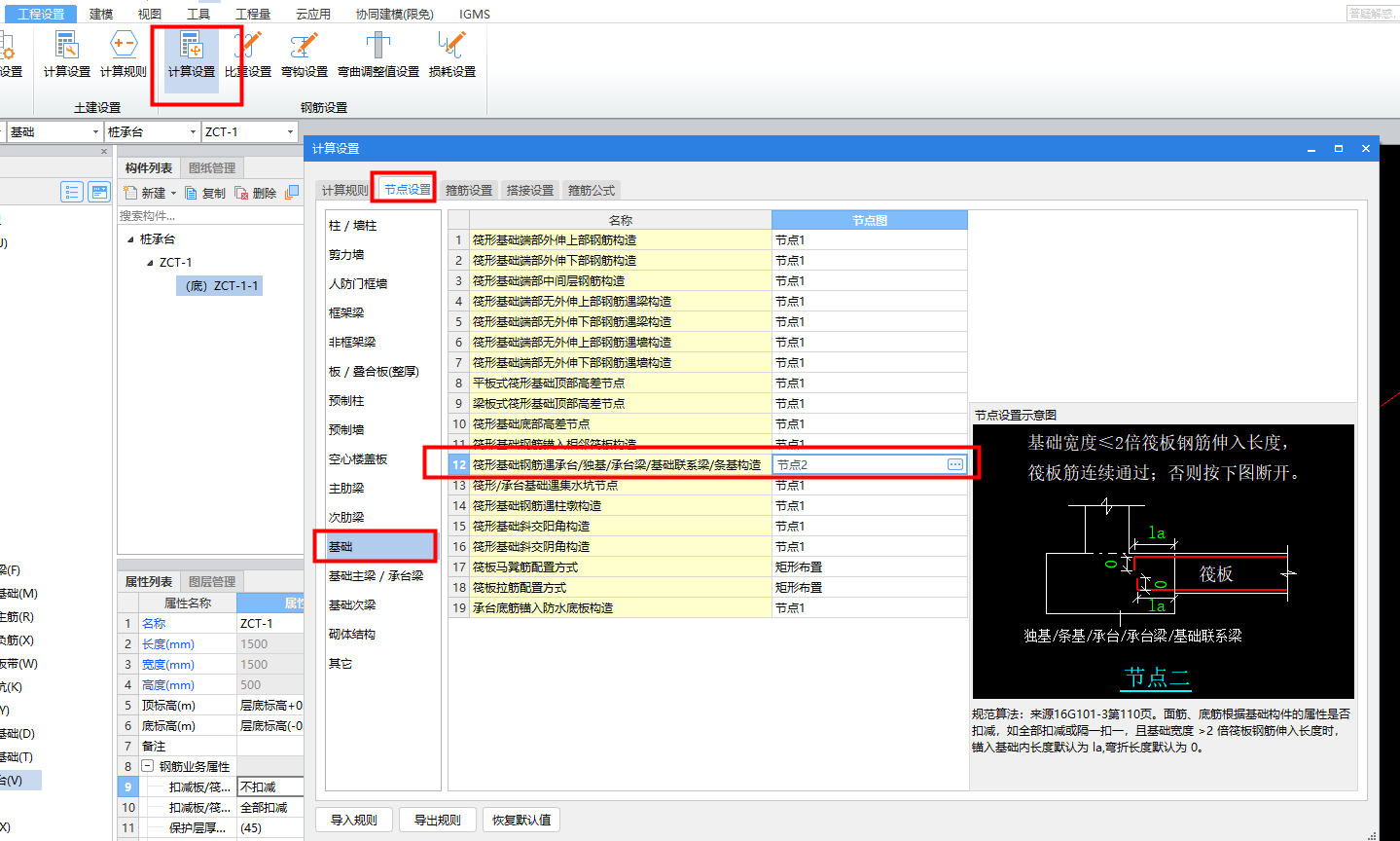Click the 新建 component icon
The height and width of the screenshot is (841, 1400).
[130, 193]
